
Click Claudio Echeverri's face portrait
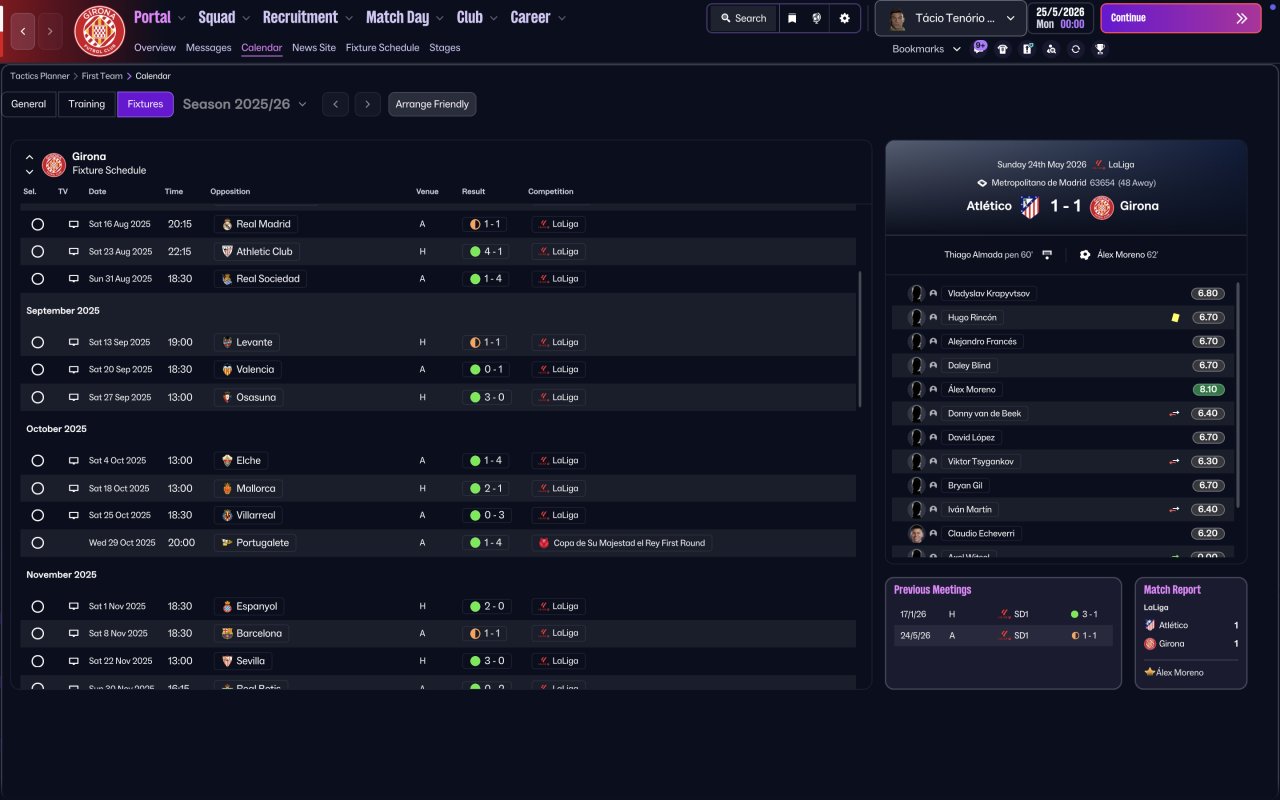(x=916, y=533)
